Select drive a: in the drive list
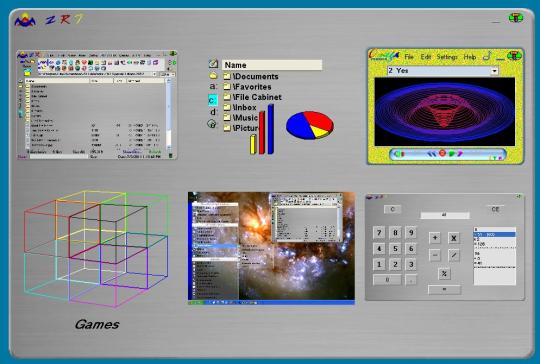 (214, 86)
